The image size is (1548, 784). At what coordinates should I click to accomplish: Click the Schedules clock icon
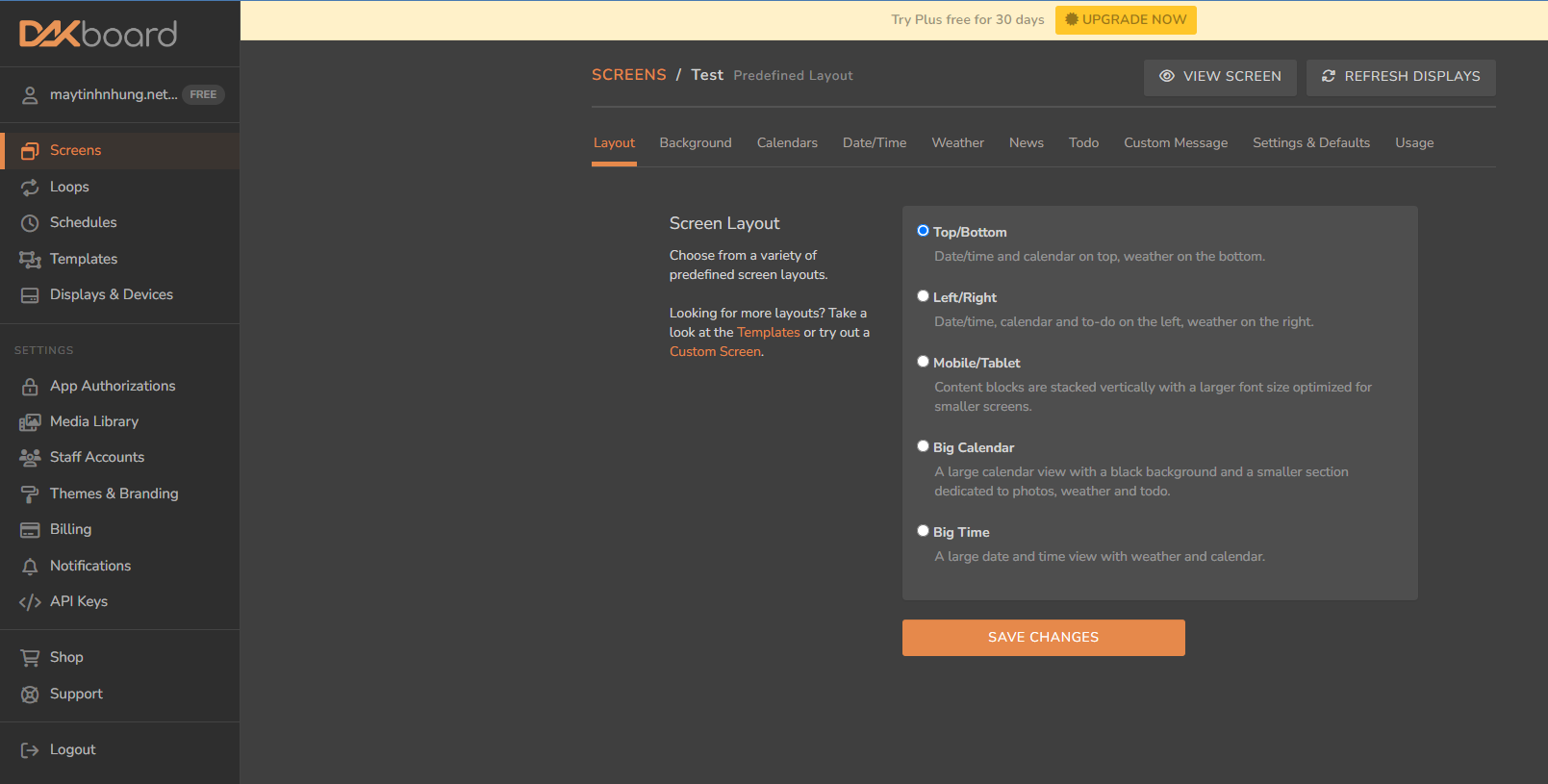(x=30, y=222)
